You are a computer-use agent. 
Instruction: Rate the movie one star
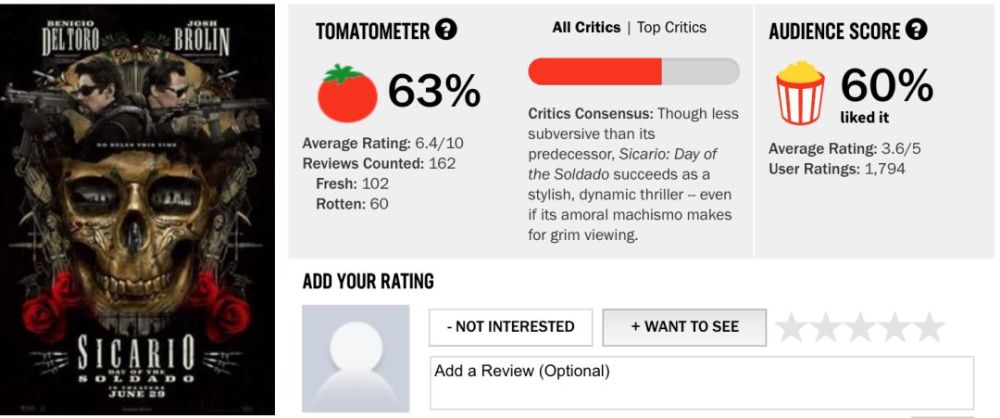[791, 327]
